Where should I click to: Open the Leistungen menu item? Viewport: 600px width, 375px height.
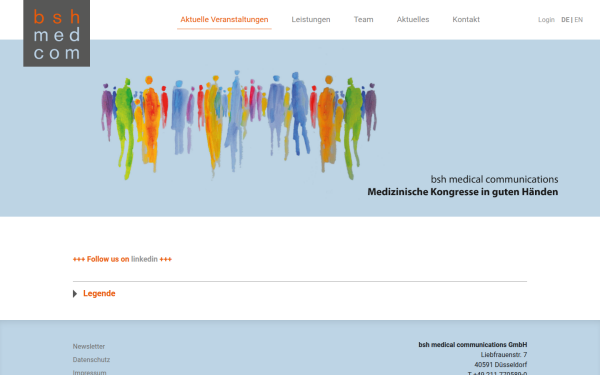click(311, 20)
